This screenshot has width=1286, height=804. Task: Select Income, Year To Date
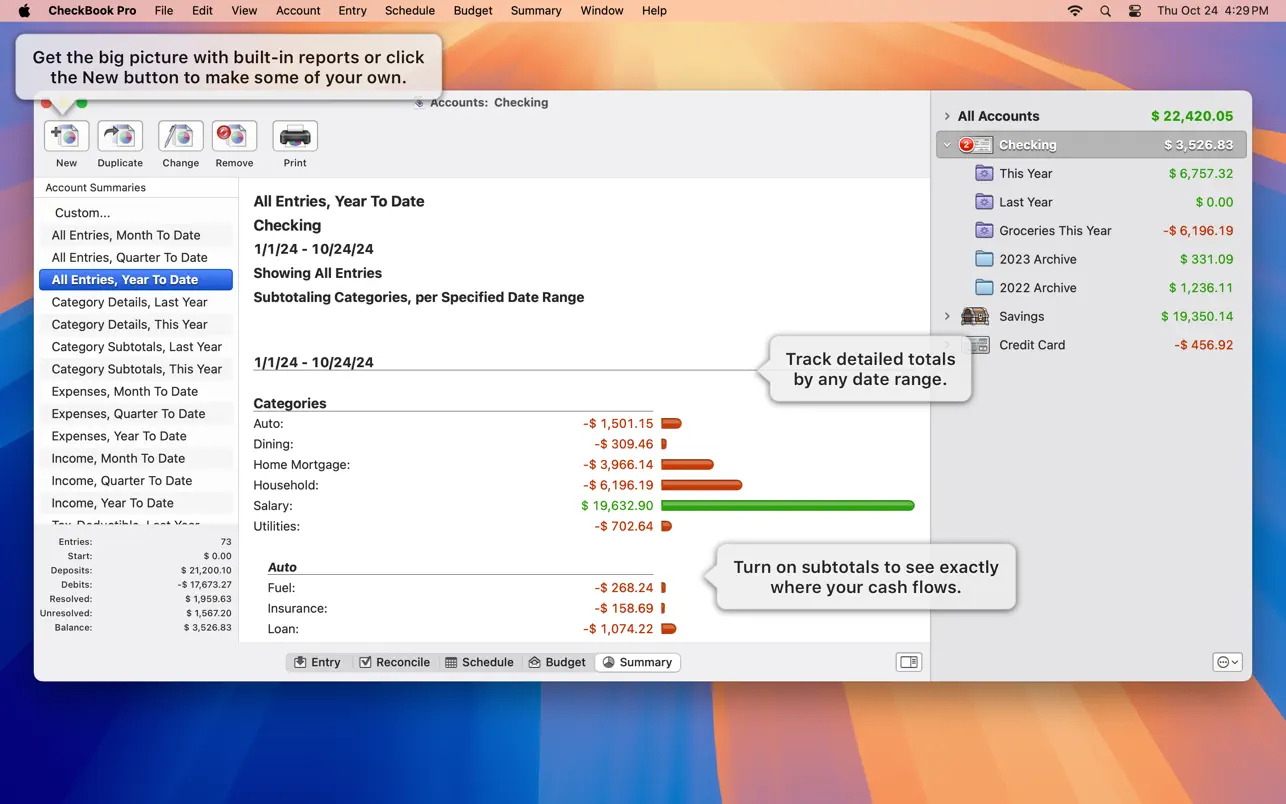coord(136,503)
